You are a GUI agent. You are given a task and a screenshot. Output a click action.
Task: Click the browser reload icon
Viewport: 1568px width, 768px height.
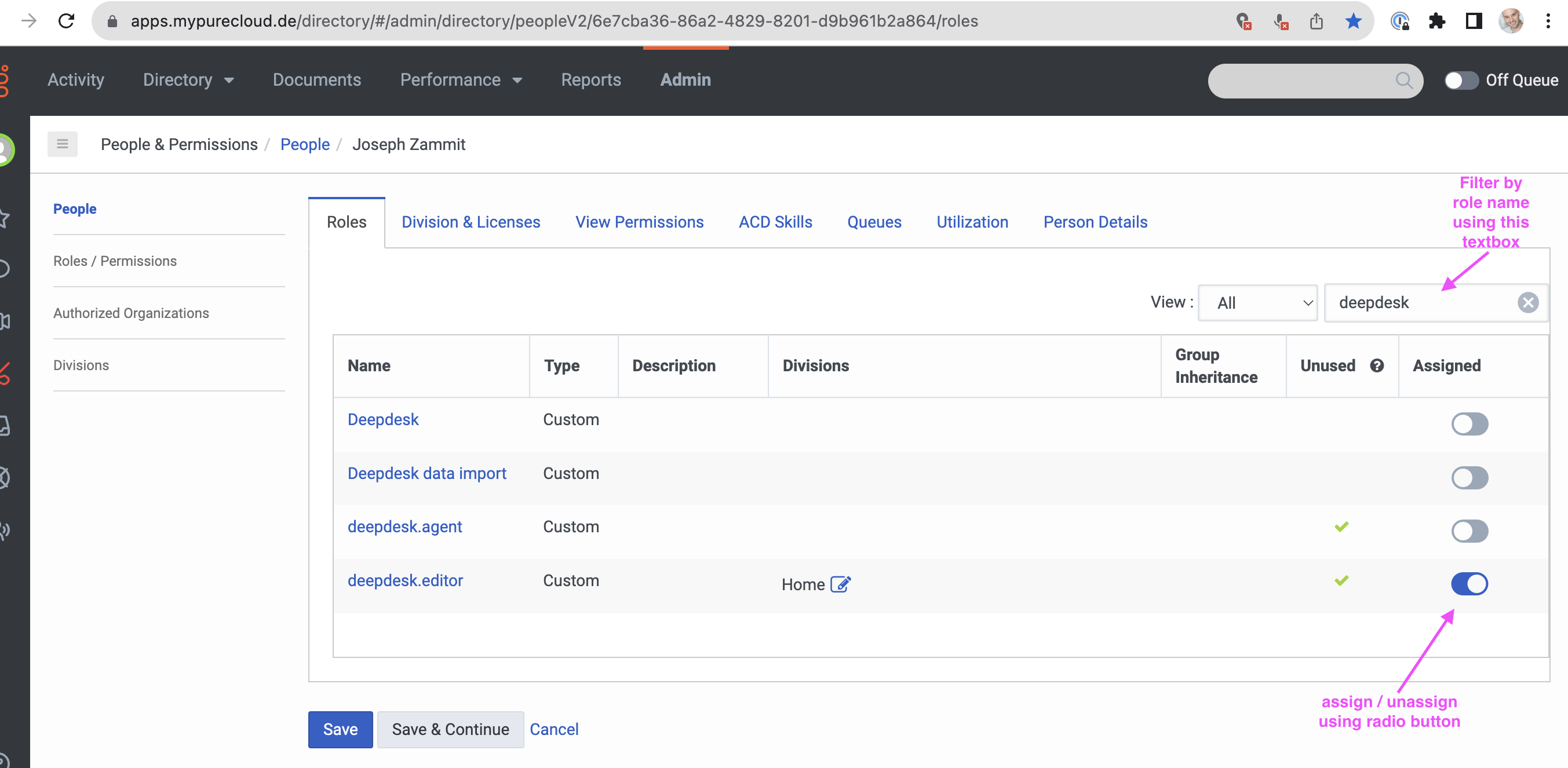coord(65,21)
